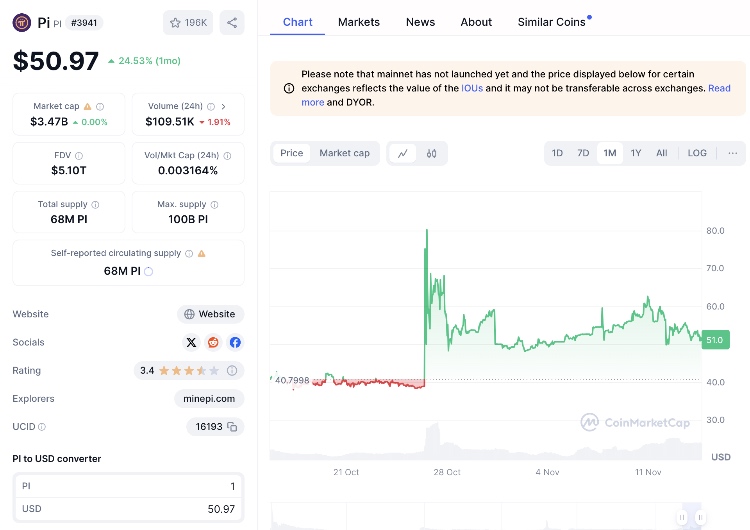Open the IOUs link in notice
The width and height of the screenshot is (750, 530).
click(472, 88)
